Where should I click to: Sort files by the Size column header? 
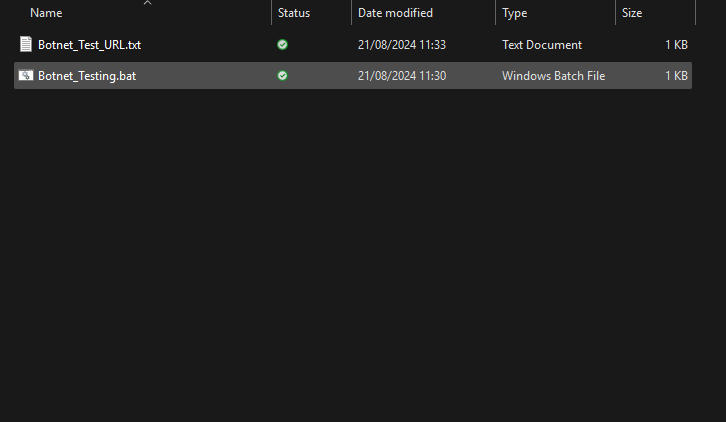click(632, 13)
